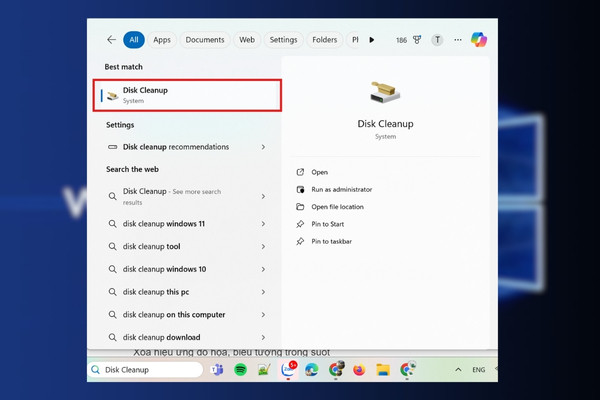The width and height of the screenshot is (600, 400).
Task: Launch Spotify from the taskbar
Action: [240, 370]
